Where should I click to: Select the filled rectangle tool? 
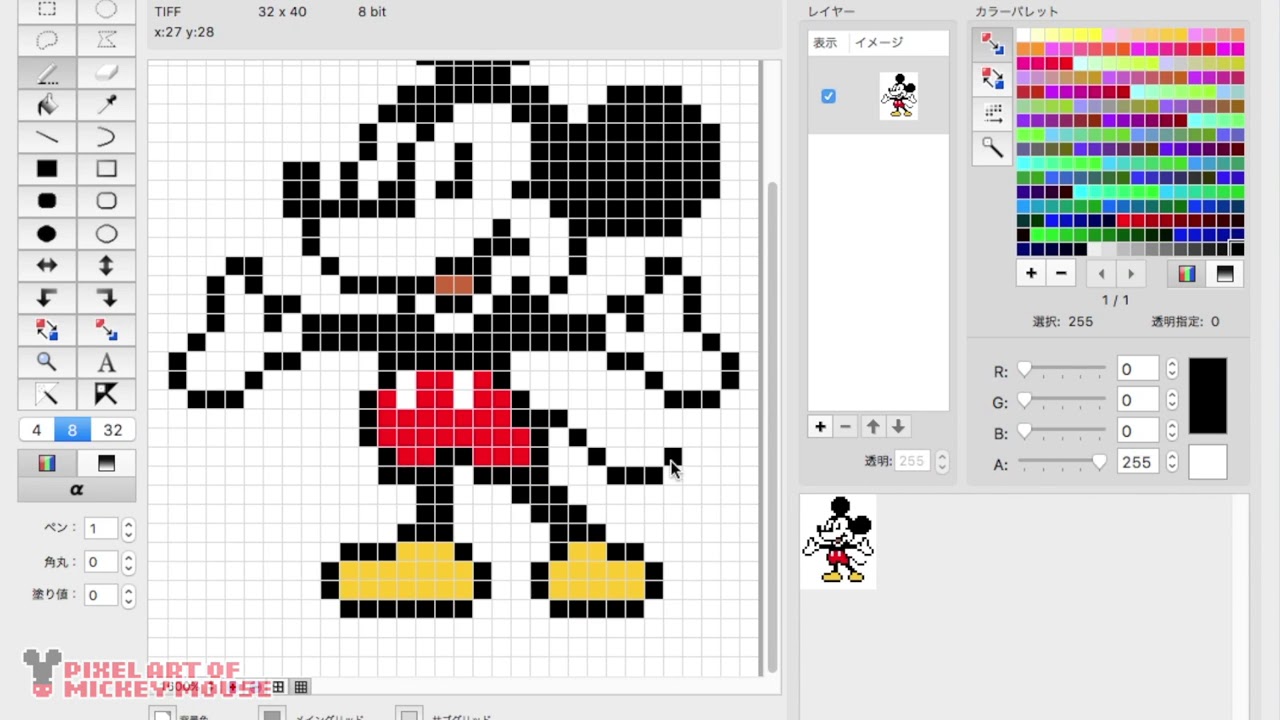click(47, 169)
